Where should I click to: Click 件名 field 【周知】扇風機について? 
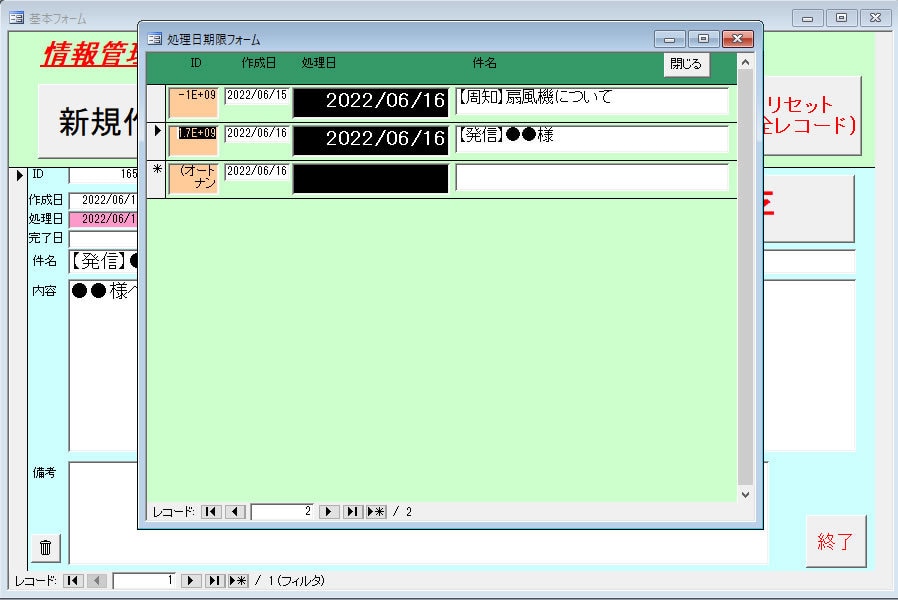coord(592,100)
